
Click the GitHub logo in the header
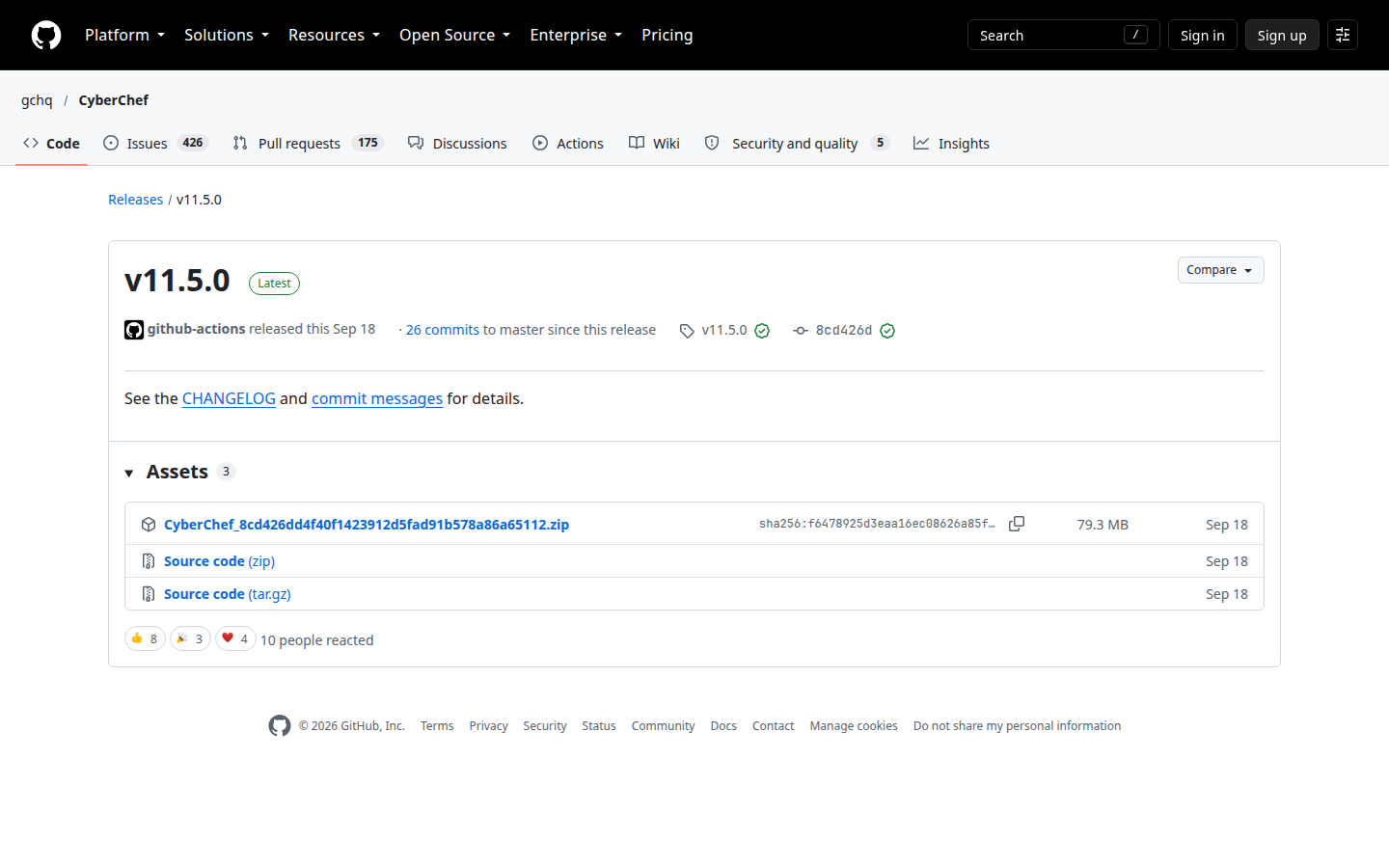(x=46, y=35)
